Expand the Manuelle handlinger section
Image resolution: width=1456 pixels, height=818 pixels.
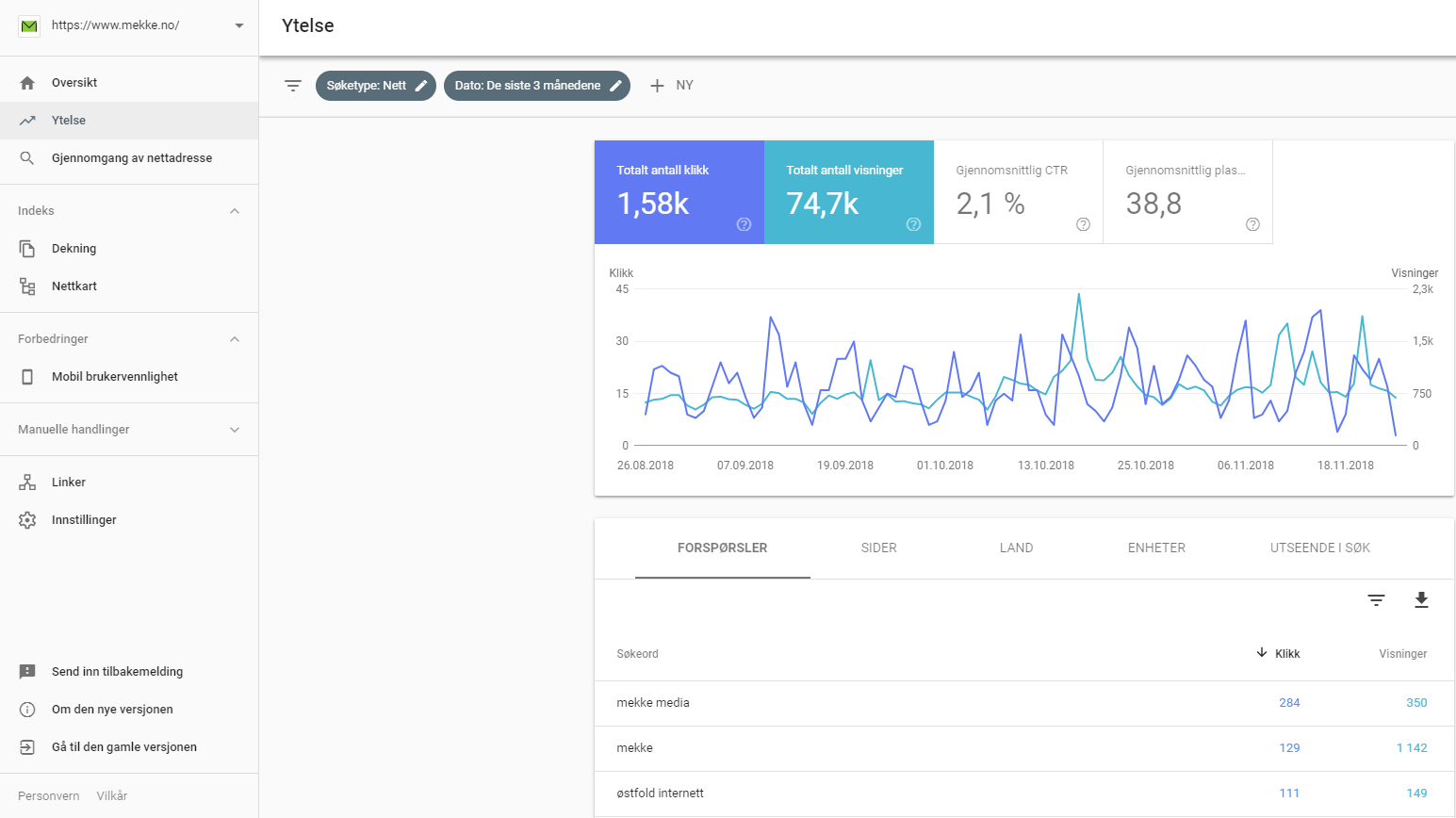pos(235,430)
